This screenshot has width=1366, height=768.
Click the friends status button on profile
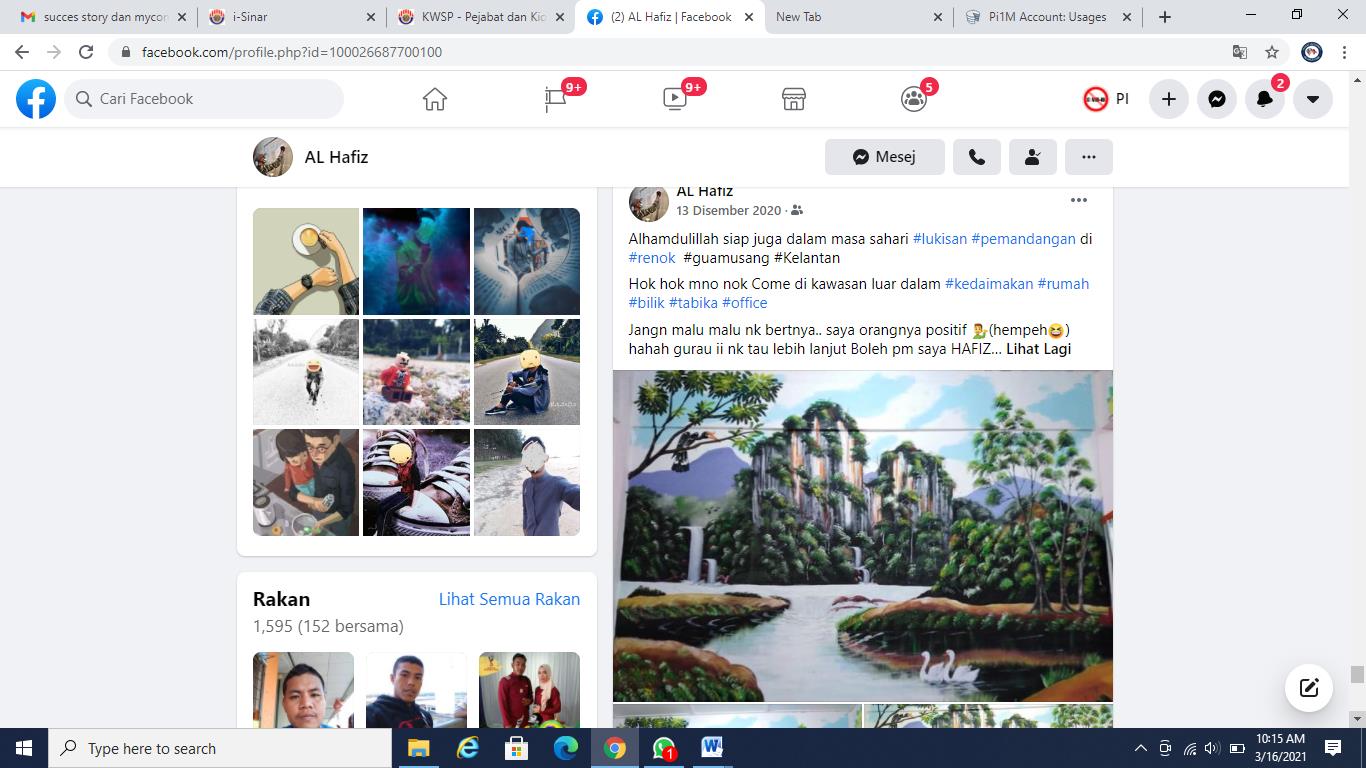coord(1033,157)
